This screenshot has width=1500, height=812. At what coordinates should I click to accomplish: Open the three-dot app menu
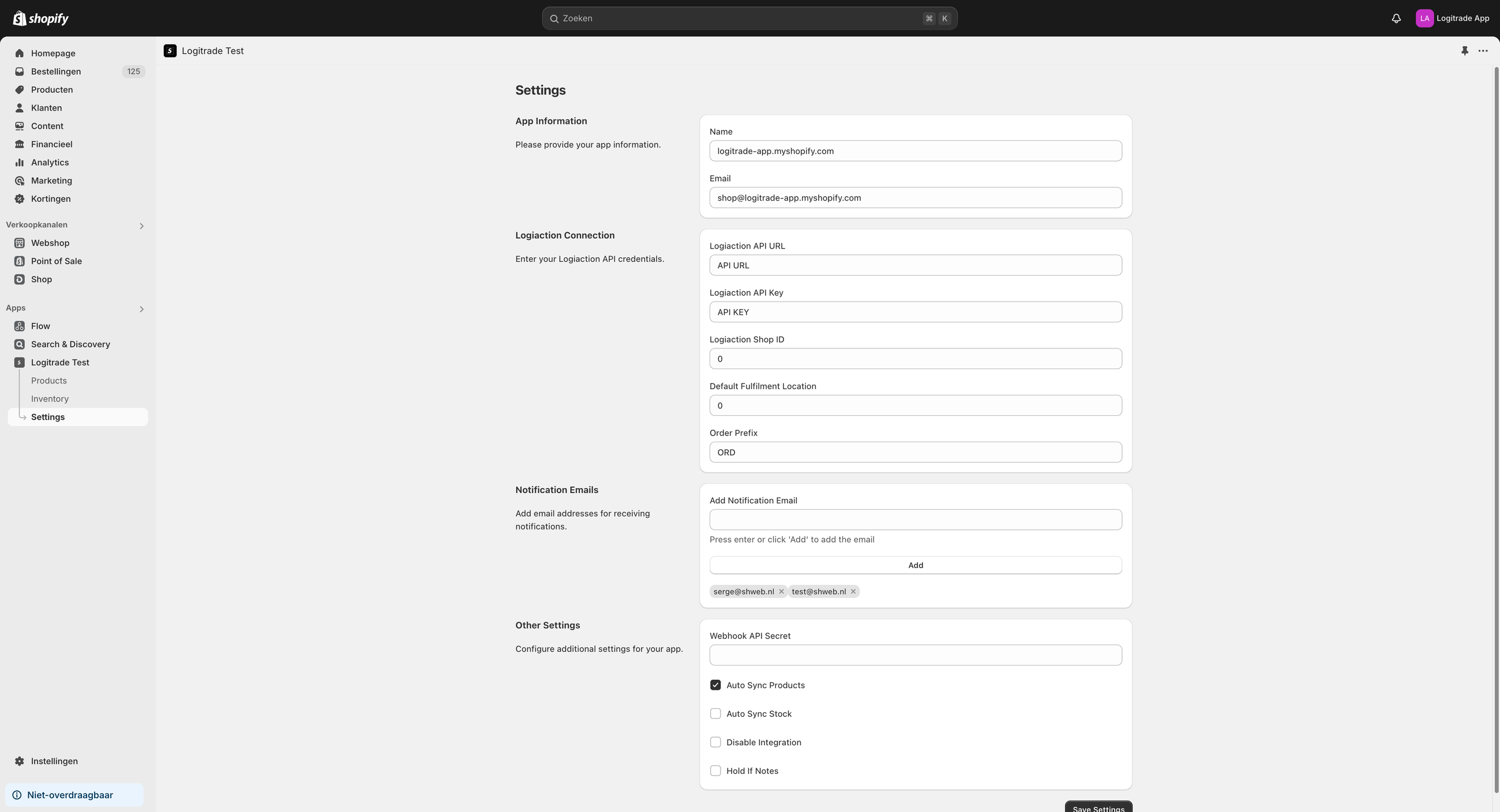(x=1483, y=51)
